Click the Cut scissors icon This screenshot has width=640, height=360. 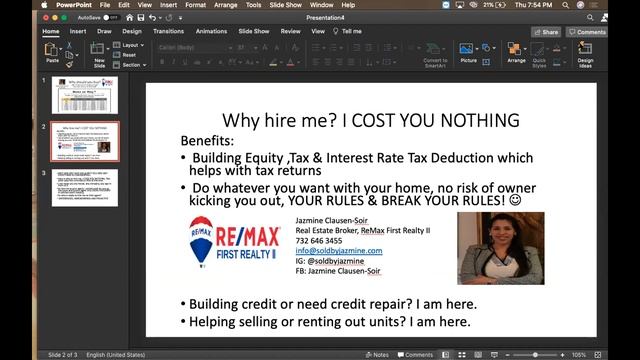tap(69, 45)
